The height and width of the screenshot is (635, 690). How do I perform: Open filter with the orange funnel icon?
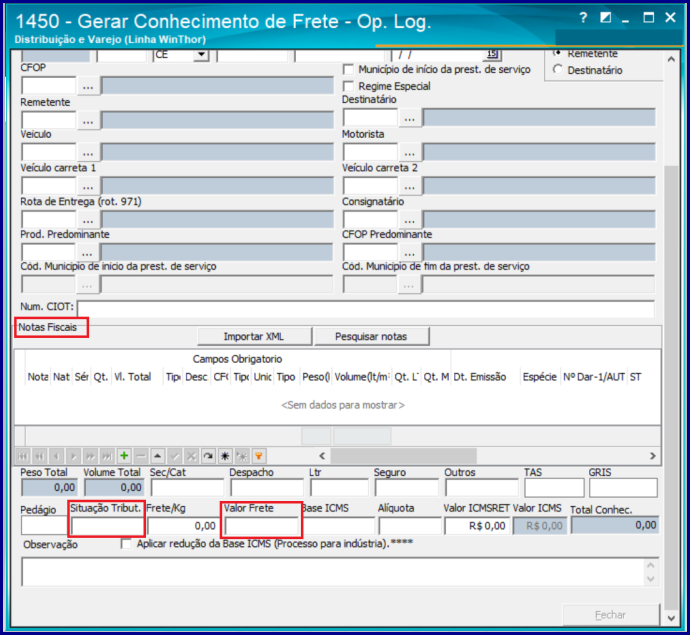tap(259, 456)
